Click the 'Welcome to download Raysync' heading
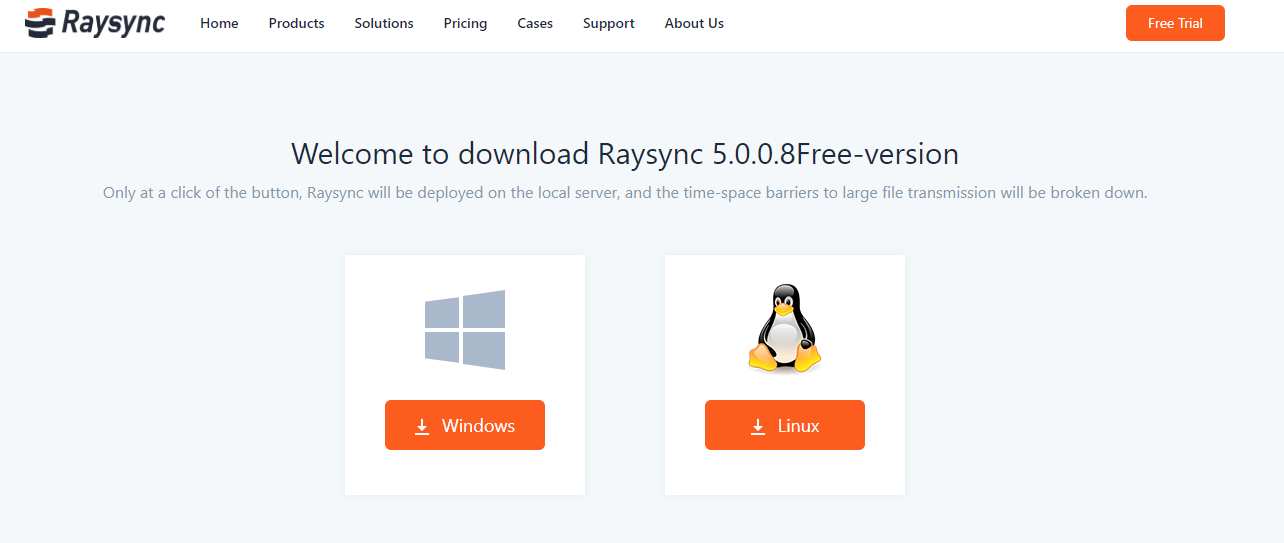 tap(625, 154)
